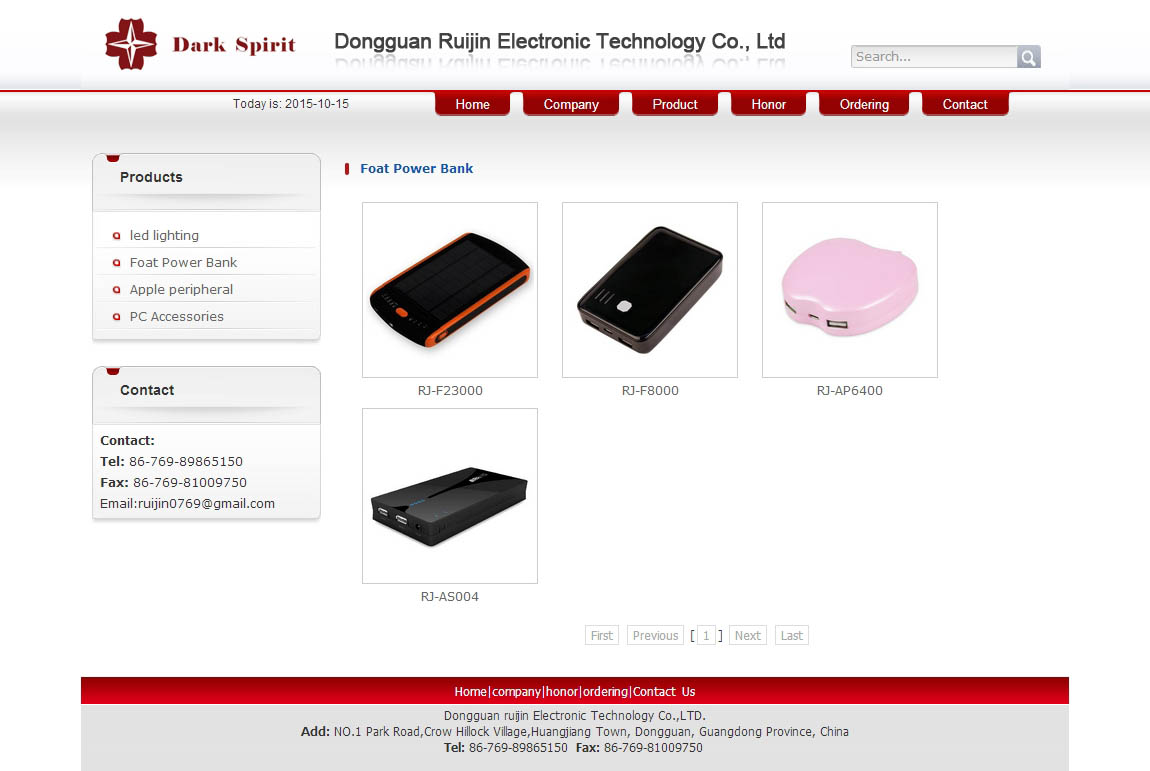
Task: Click the bullet icon beside led lighting
Action: tap(116, 235)
